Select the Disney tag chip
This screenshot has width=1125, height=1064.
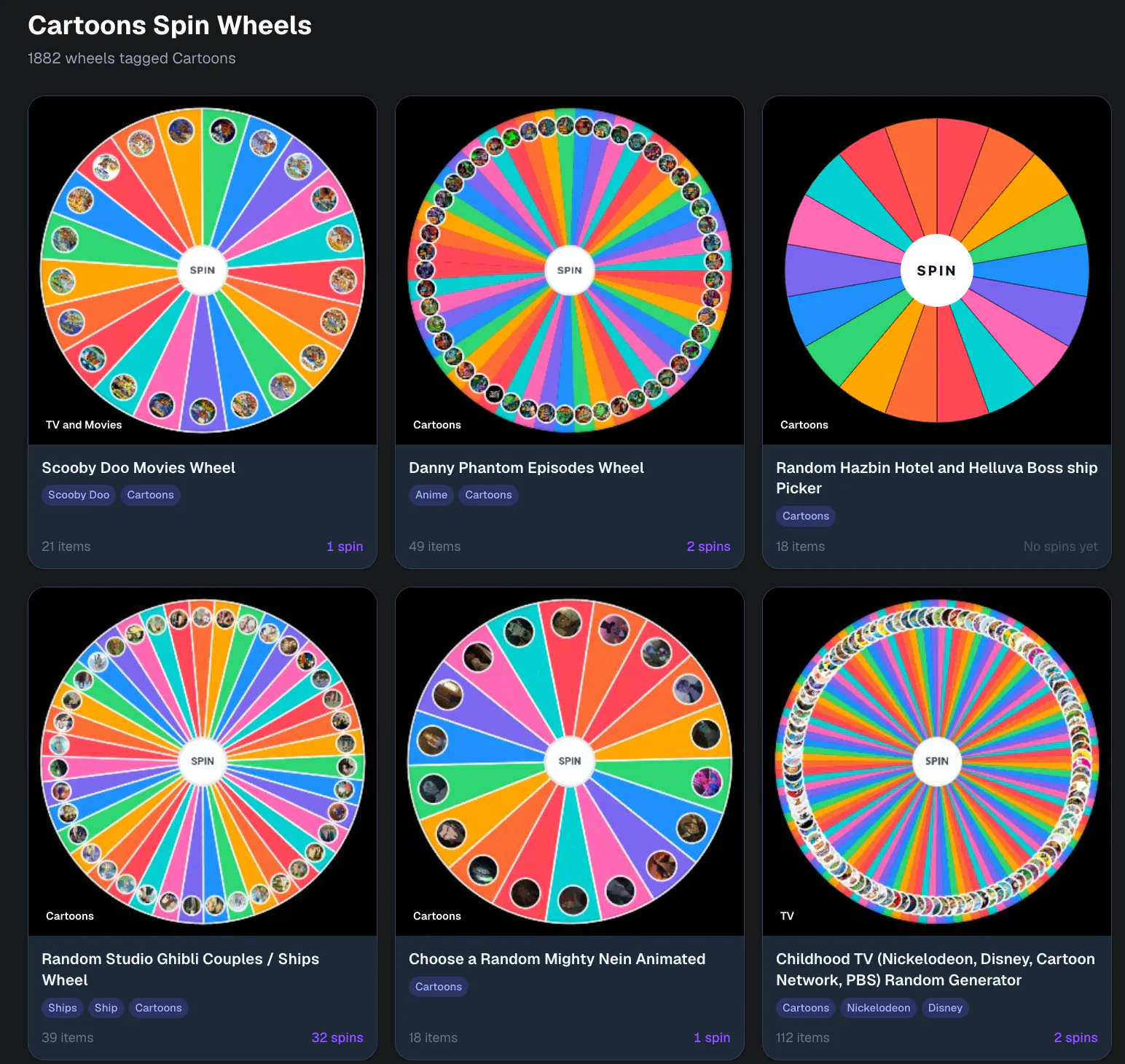(x=945, y=1008)
